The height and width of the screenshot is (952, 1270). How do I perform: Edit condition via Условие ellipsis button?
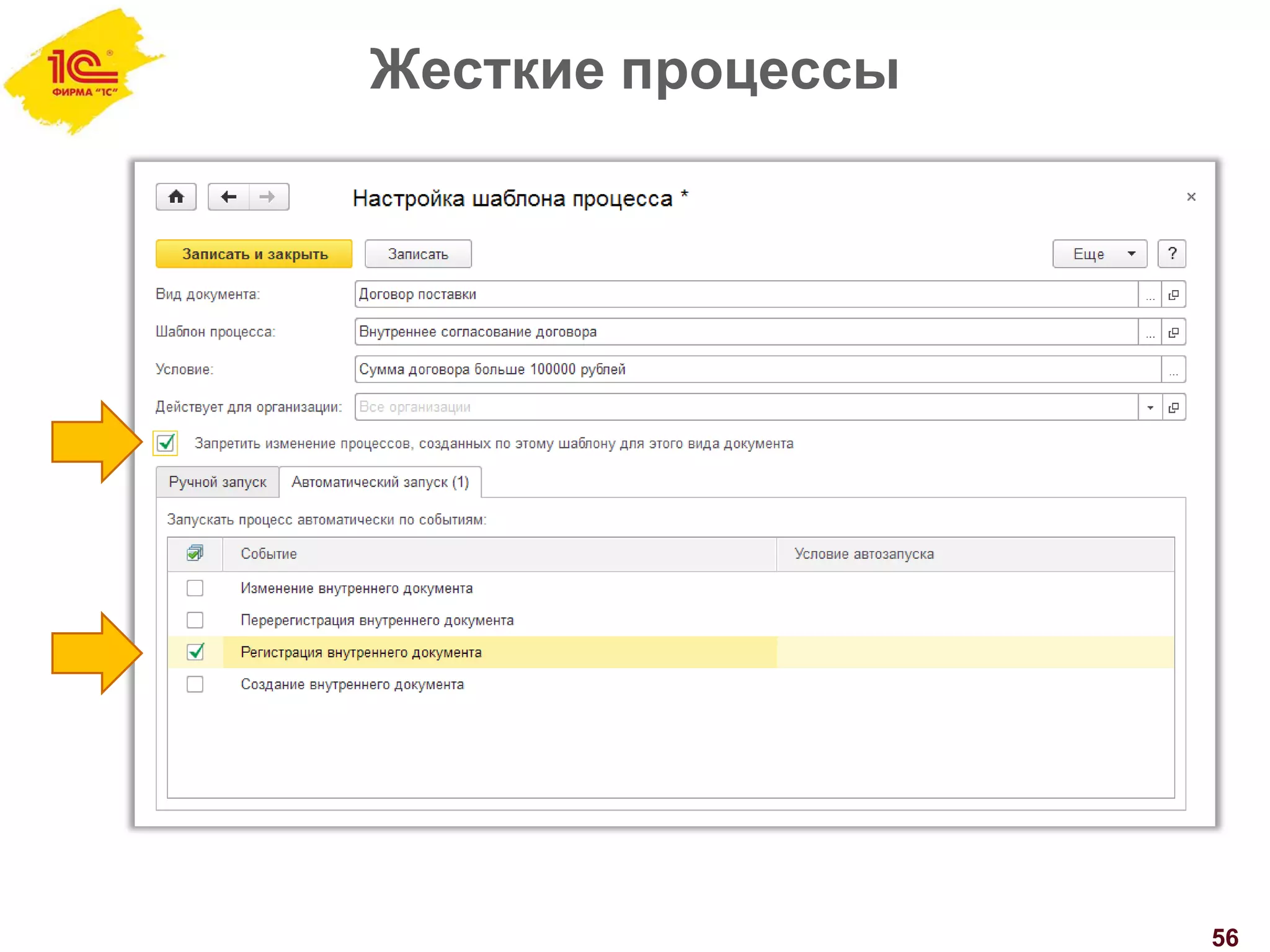(x=1173, y=370)
